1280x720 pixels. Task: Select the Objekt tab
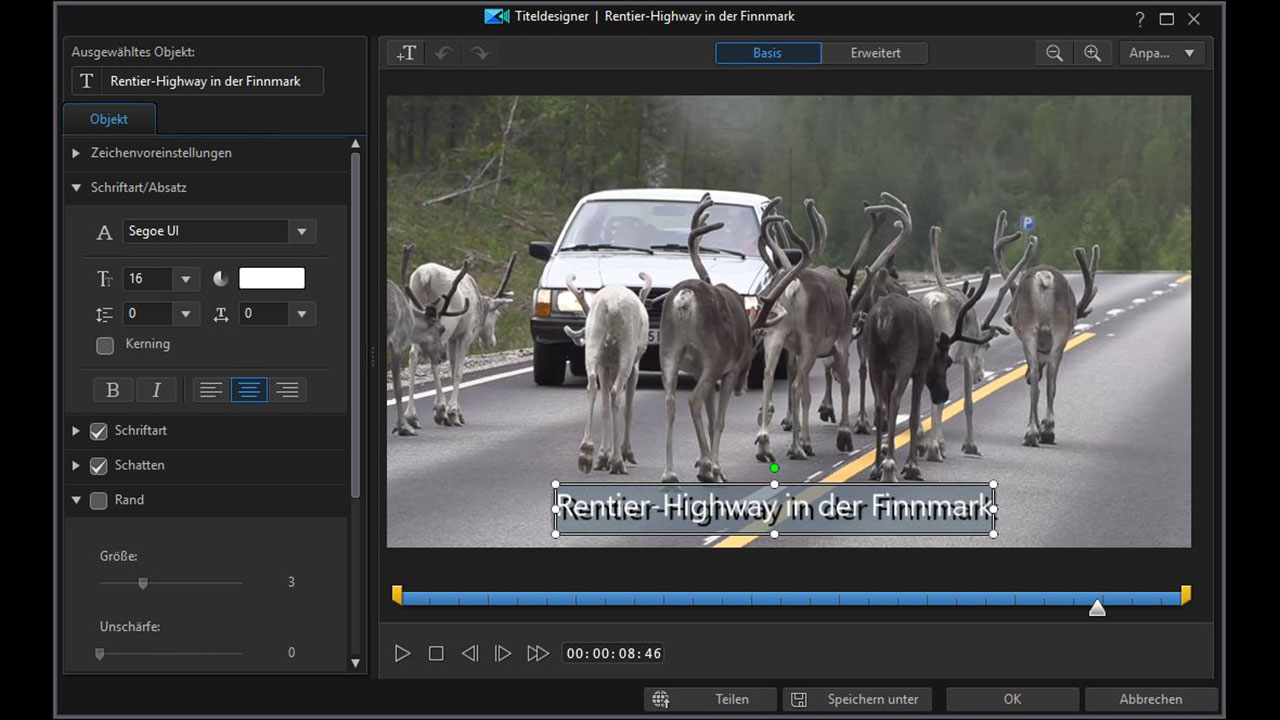pyautogui.click(x=109, y=119)
